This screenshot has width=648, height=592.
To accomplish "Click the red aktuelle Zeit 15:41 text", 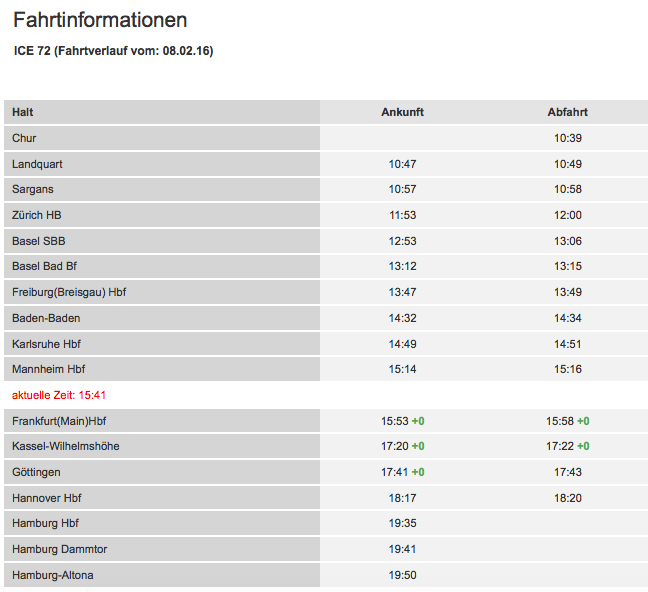I will click(59, 395).
